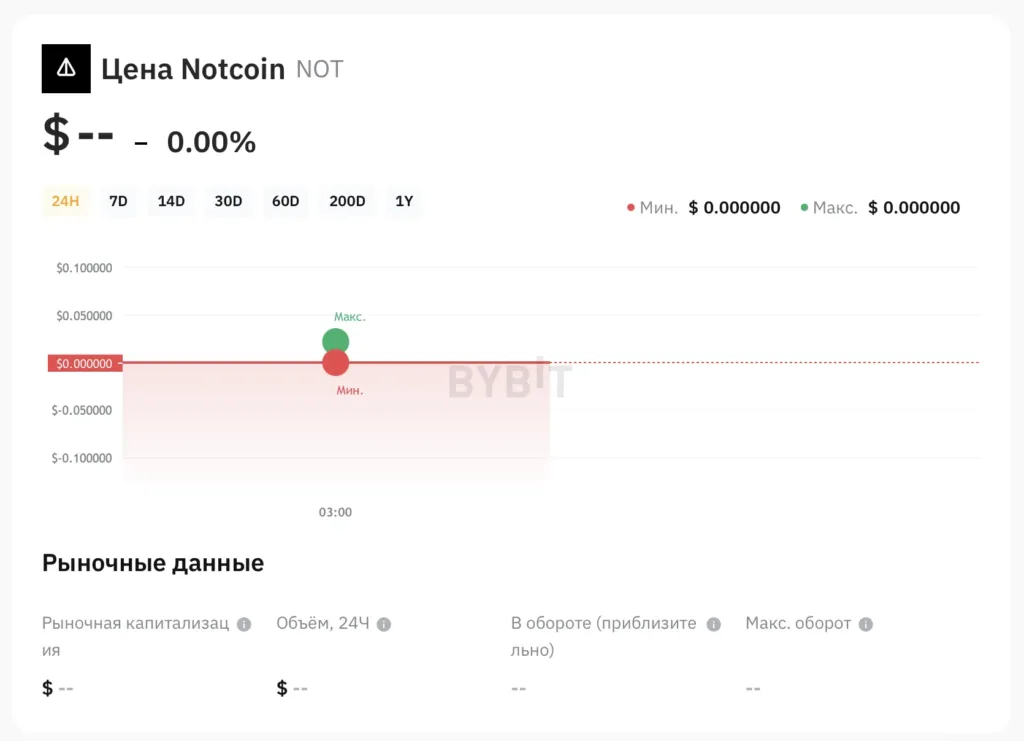The image size is (1024, 741).
Task: Click green Макс. marker on the chart
Action: click(x=336, y=340)
